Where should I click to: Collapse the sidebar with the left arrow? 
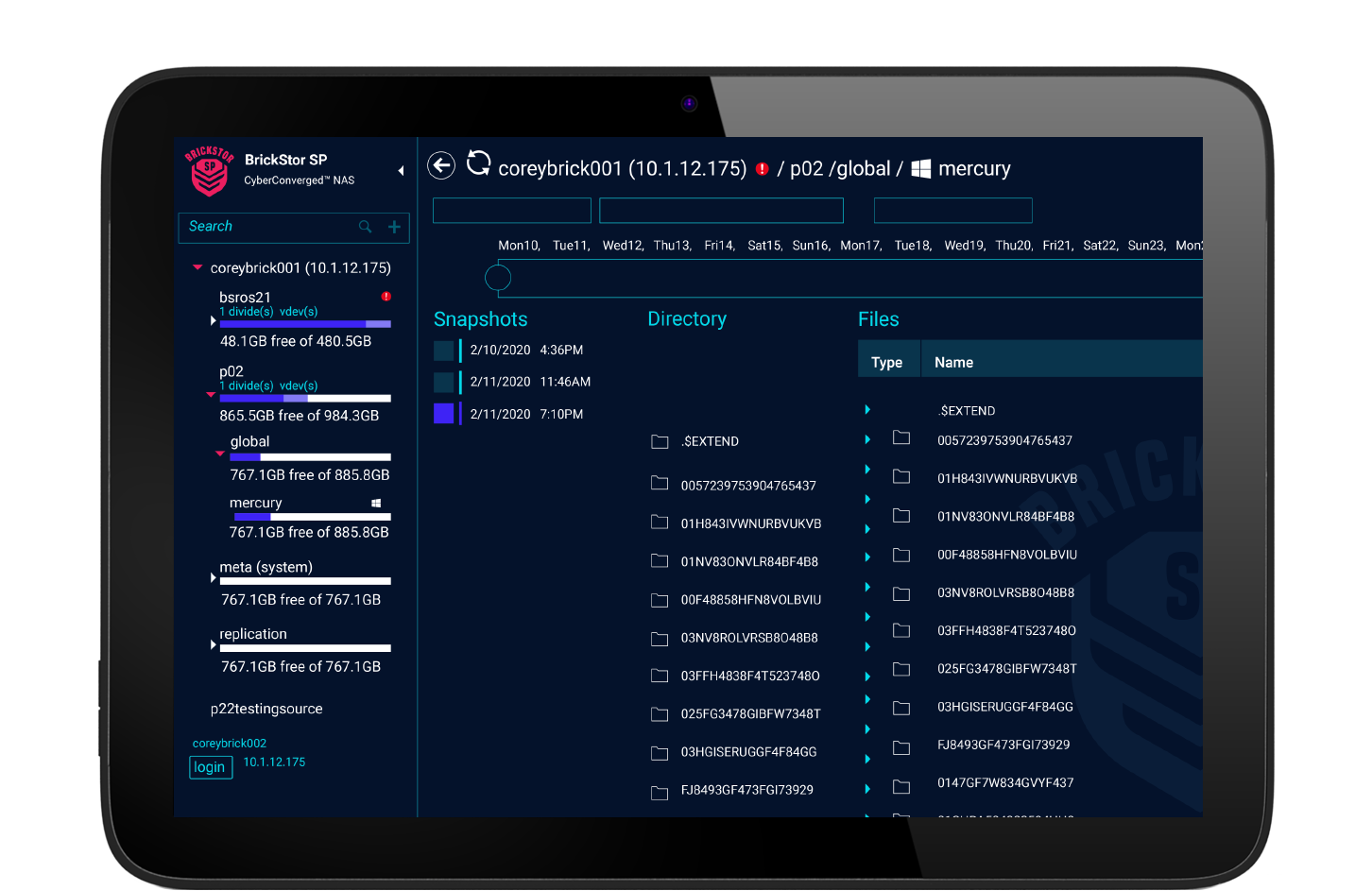pyautogui.click(x=401, y=171)
